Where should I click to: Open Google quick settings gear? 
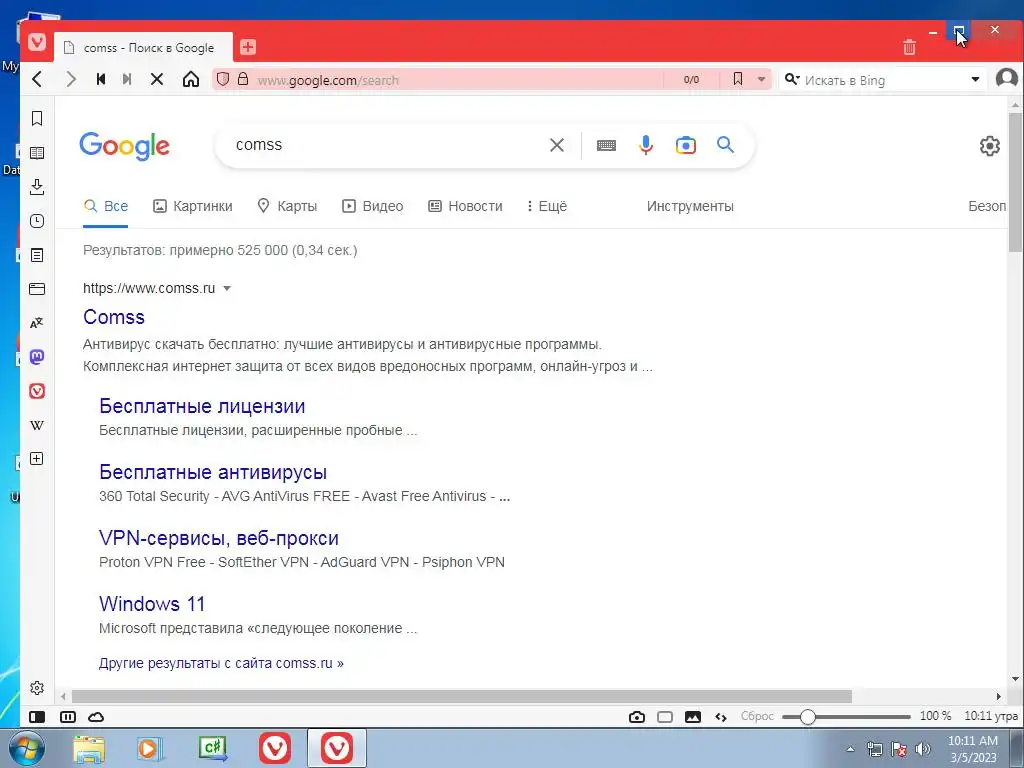(x=989, y=146)
